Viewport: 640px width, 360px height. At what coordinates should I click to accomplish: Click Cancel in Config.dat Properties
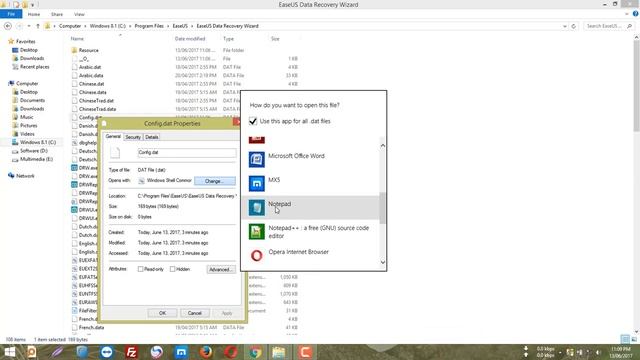195,313
